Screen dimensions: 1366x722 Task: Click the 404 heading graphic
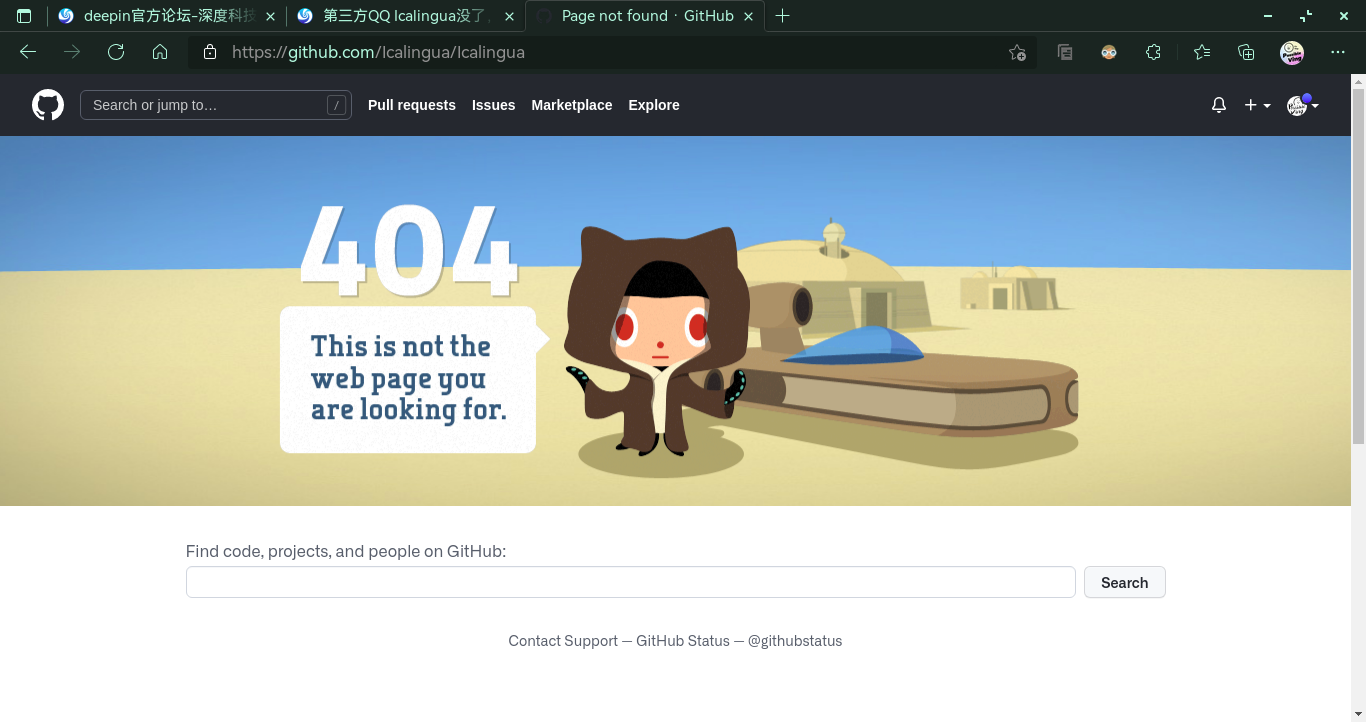(408, 250)
